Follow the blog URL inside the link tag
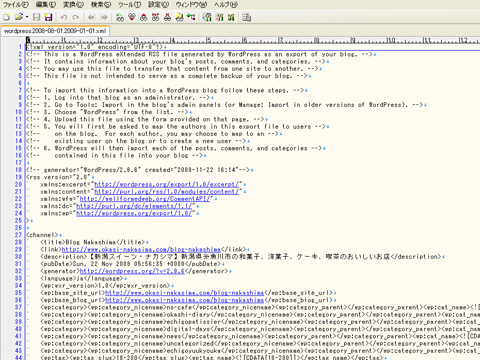The width and height of the screenshot is (480, 360). point(141,250)
